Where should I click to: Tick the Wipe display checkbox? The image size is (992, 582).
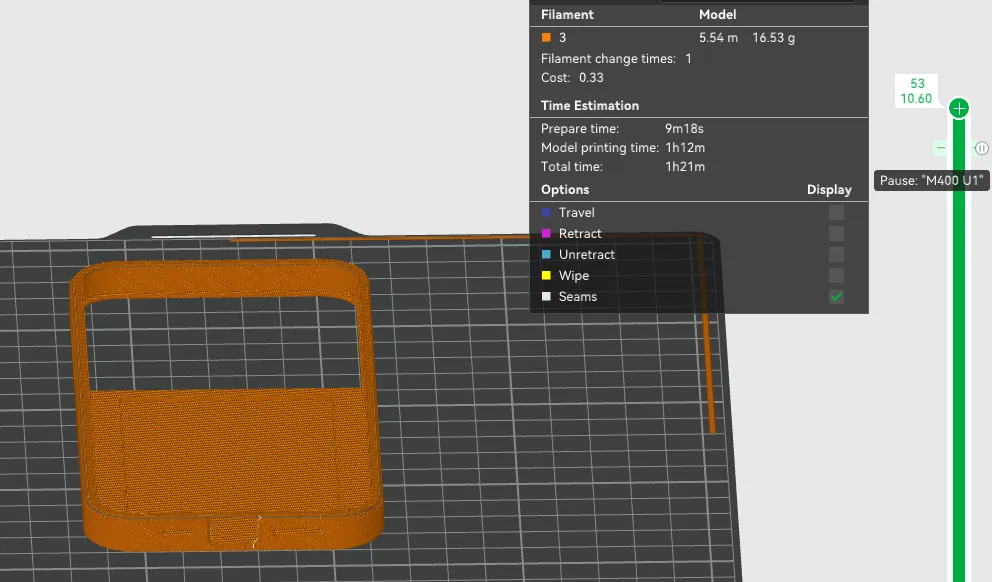[x=836, y=275]
